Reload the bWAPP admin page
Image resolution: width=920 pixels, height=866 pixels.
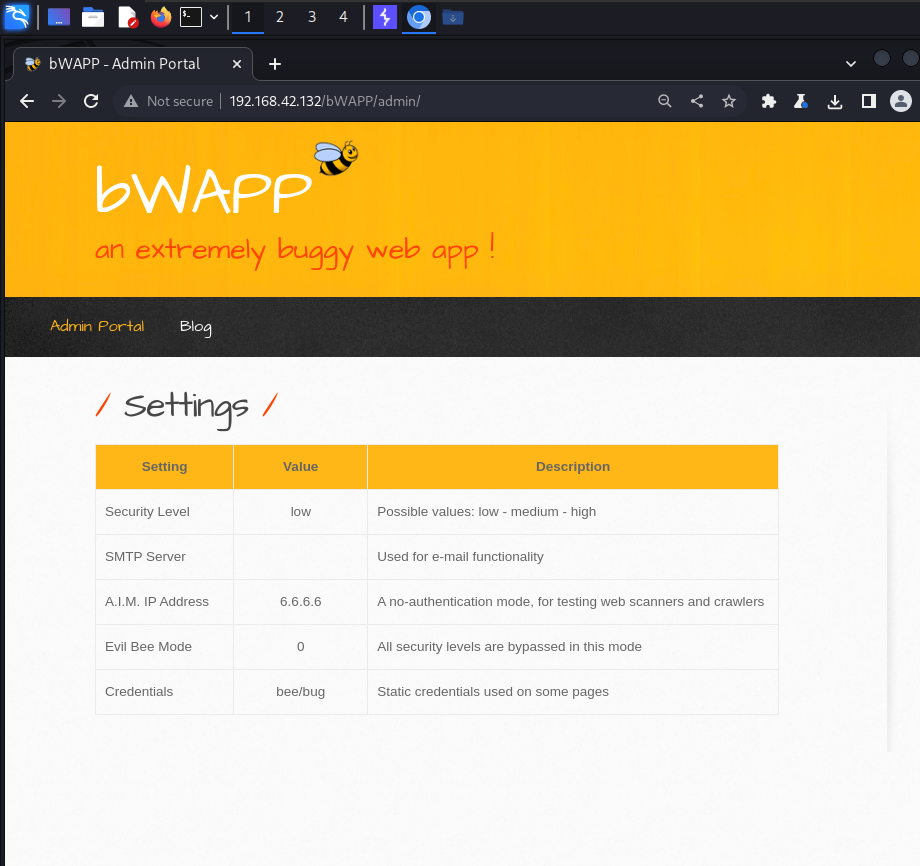click(x=91, y=101)
